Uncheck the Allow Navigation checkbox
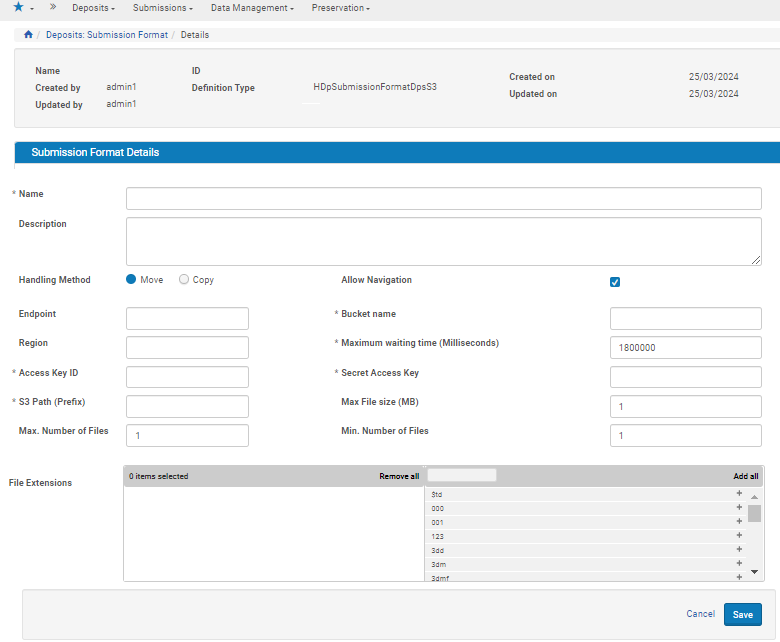Screen dimensions: 780x642 (x=615, y=282)
